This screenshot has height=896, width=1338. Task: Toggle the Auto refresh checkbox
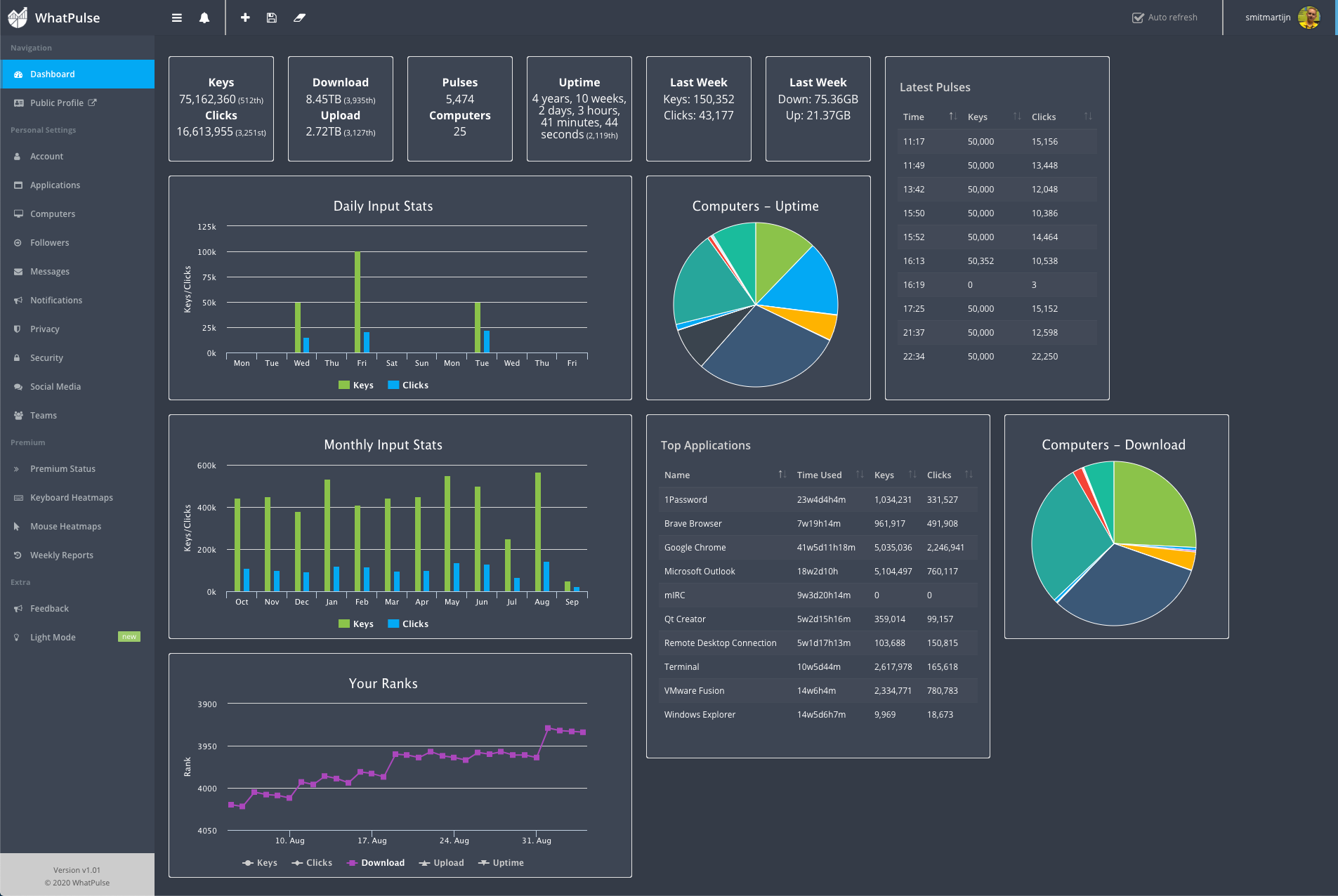[x=1138, y=18]
